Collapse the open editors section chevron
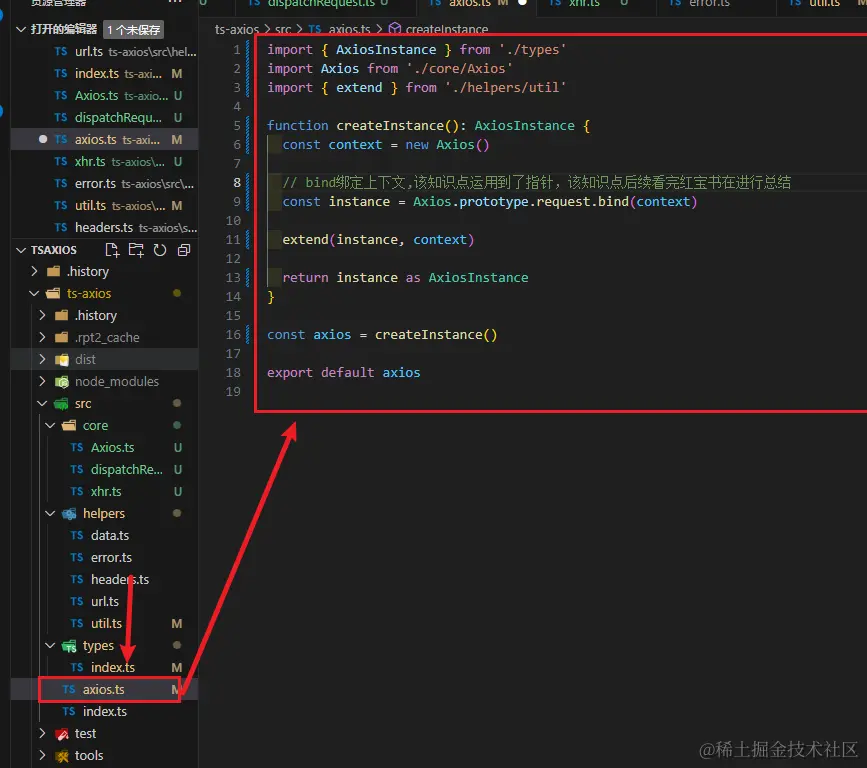The image size is (867, 768). pyautogui.click(x=21, y=29)
